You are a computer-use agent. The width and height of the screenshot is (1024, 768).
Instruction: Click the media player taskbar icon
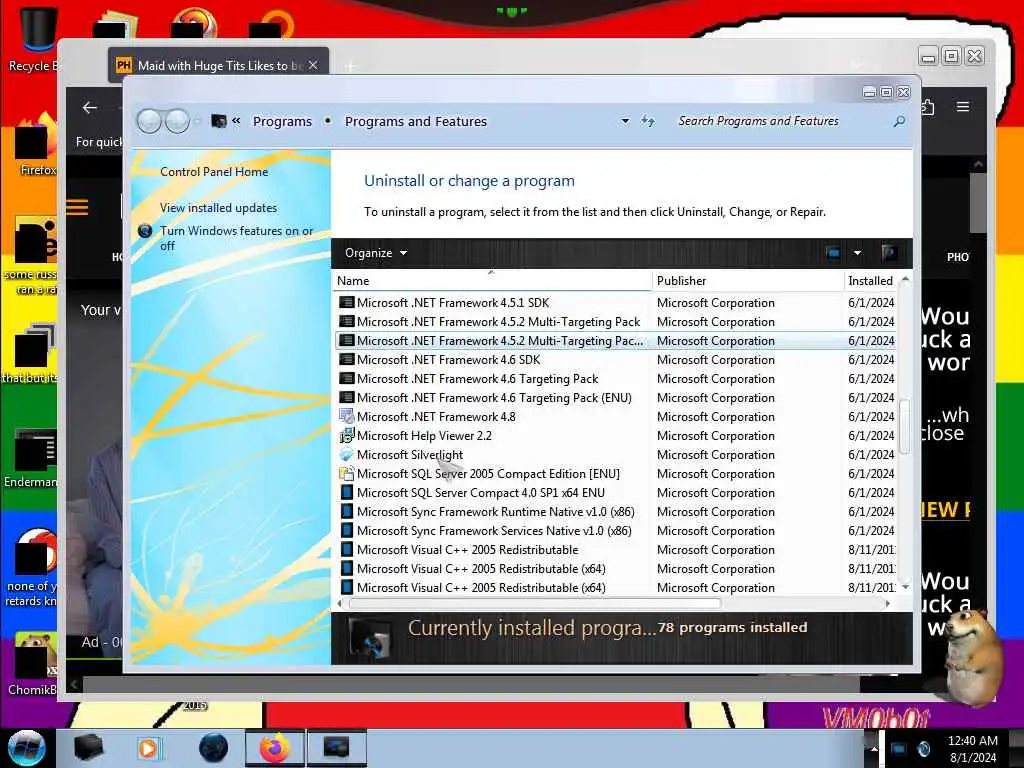tap(148, 748)
